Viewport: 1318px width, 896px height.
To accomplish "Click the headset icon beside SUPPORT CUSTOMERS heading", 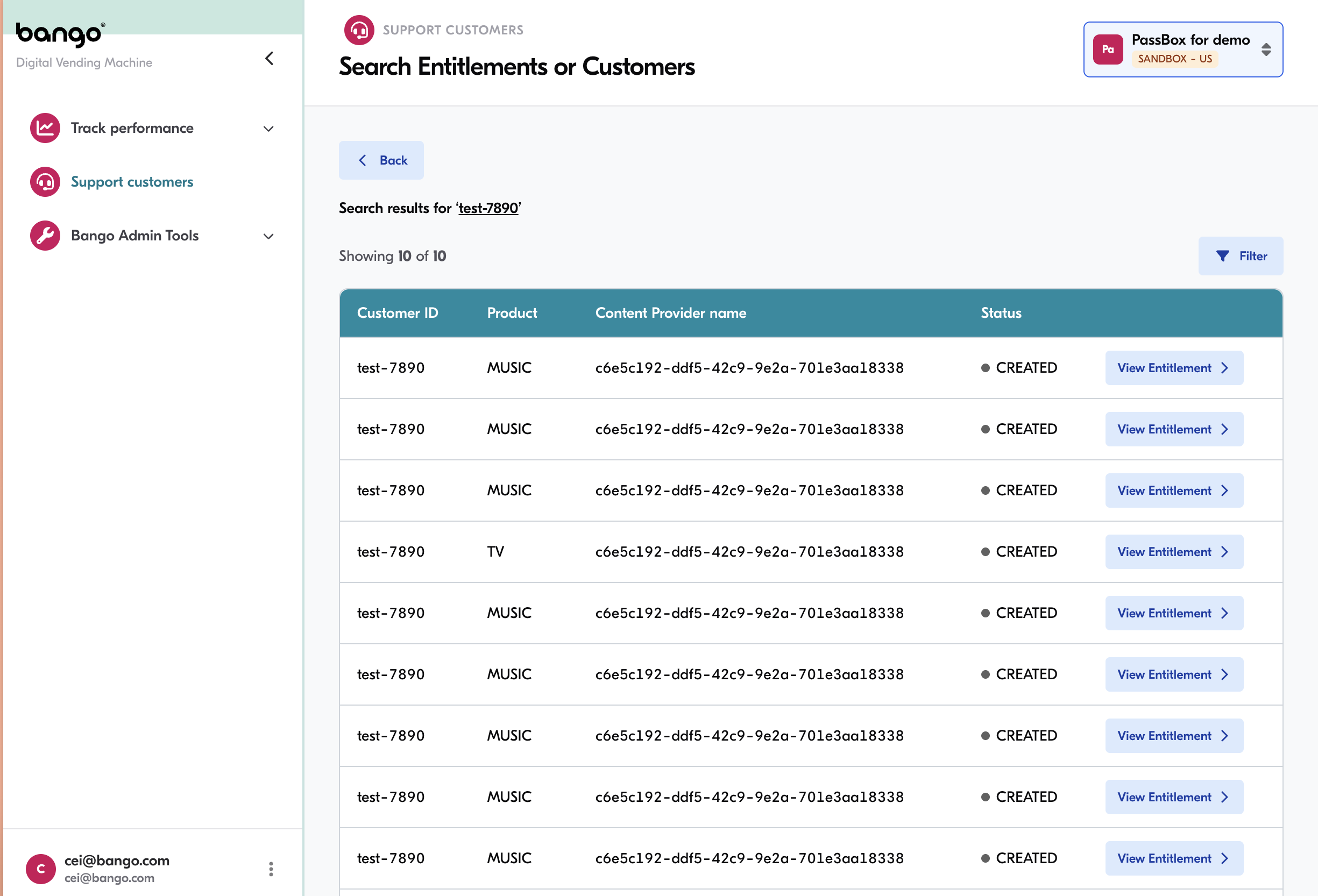I will coord(359,30).
